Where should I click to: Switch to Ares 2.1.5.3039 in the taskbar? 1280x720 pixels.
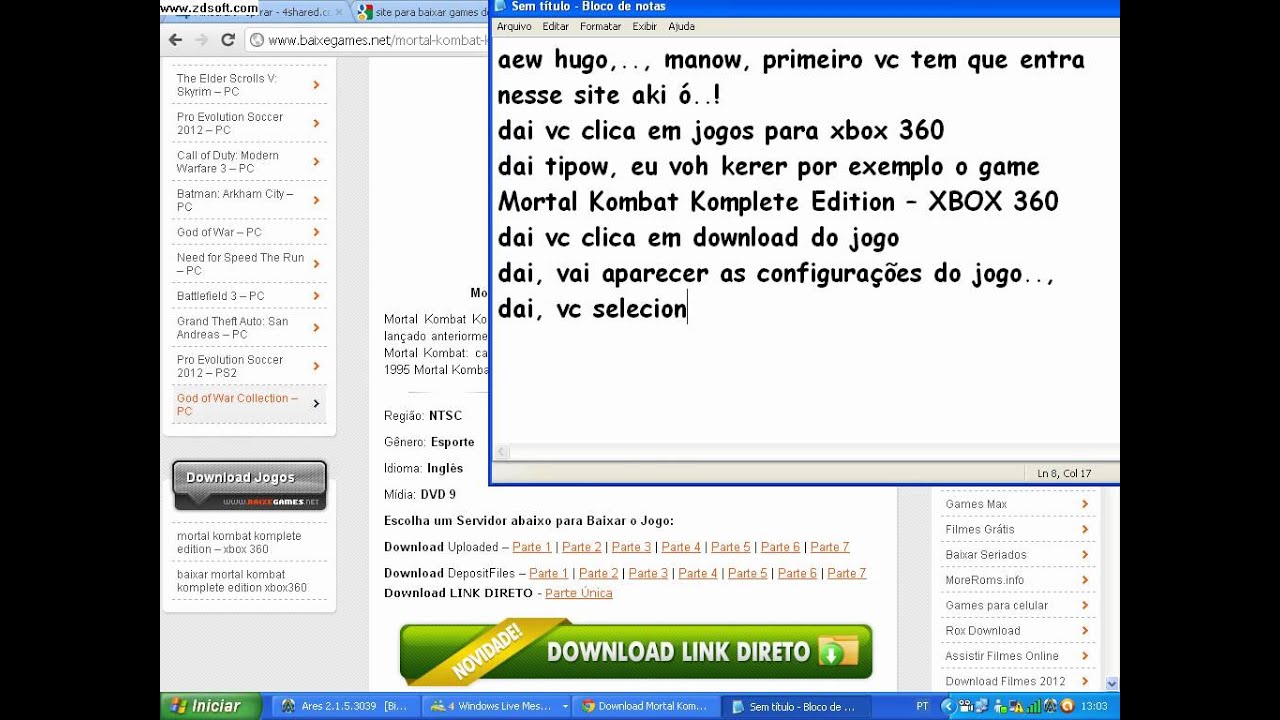click(x=343, y=706)
